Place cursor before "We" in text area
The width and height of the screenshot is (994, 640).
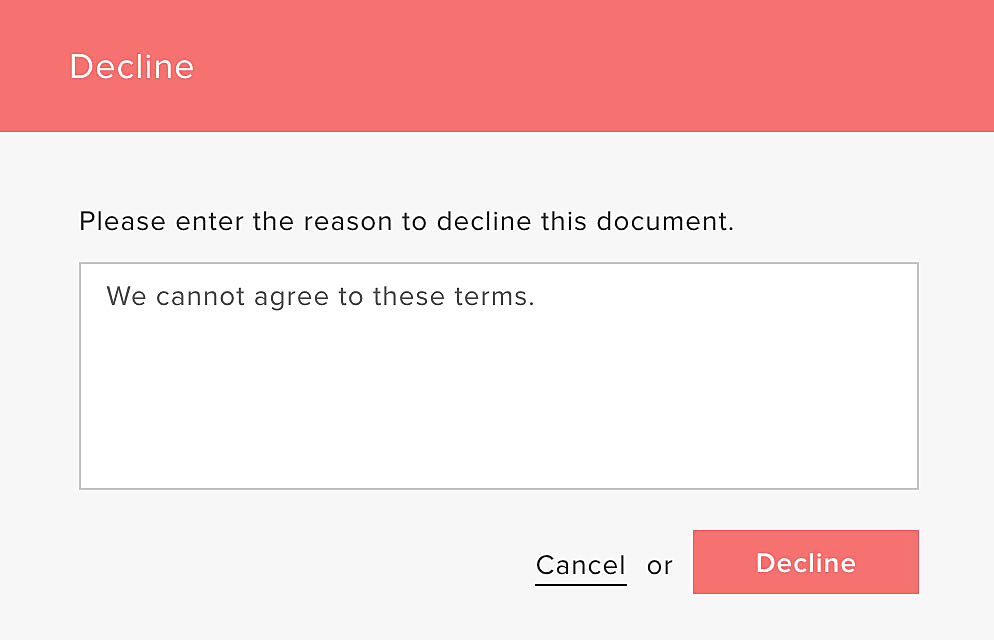tap(106, 297)
